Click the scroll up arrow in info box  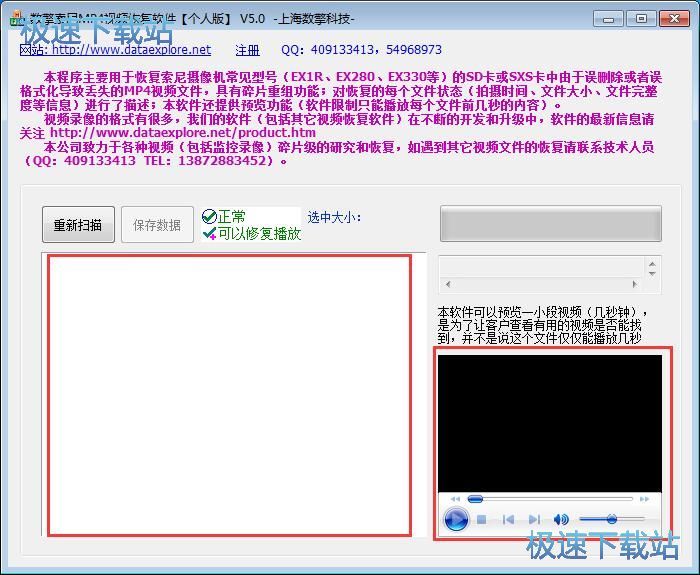point(652,264)
